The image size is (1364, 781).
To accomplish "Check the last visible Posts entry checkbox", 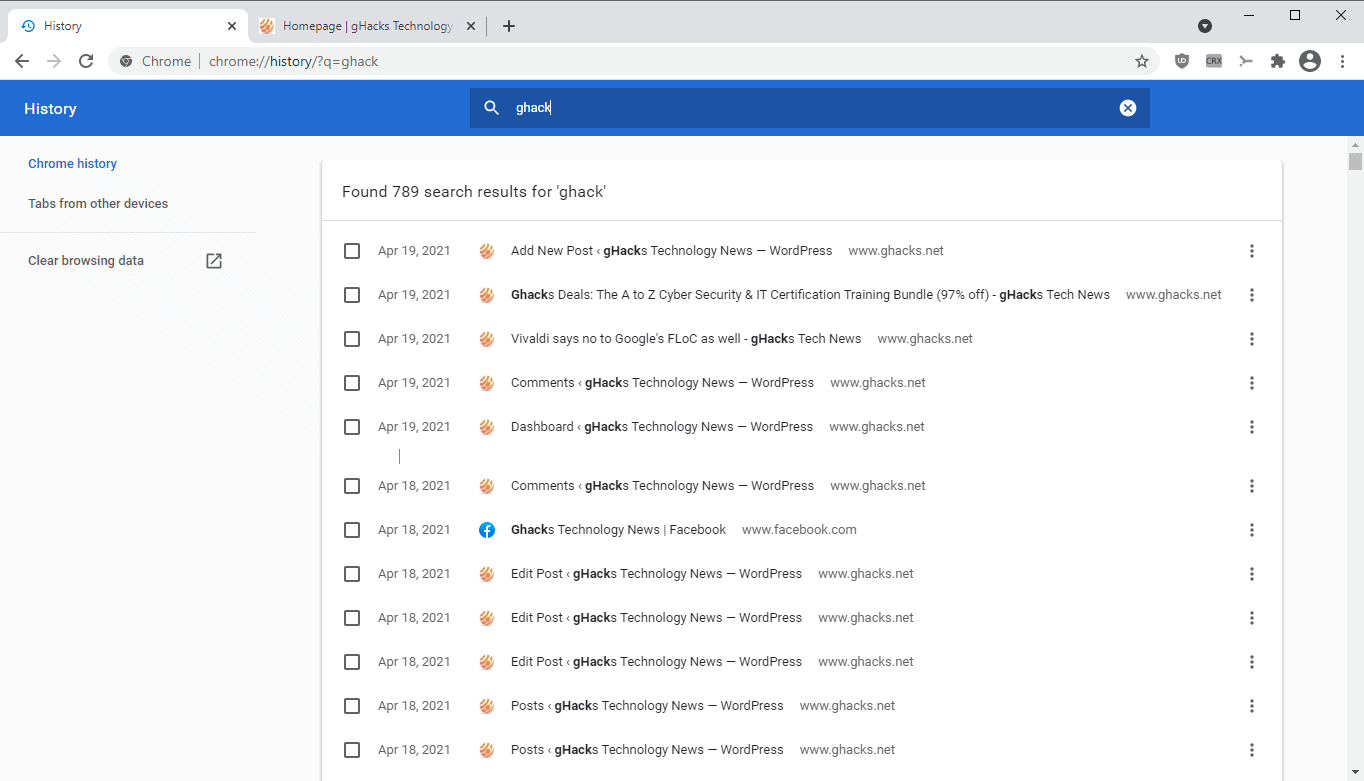I will click(352, 750).
